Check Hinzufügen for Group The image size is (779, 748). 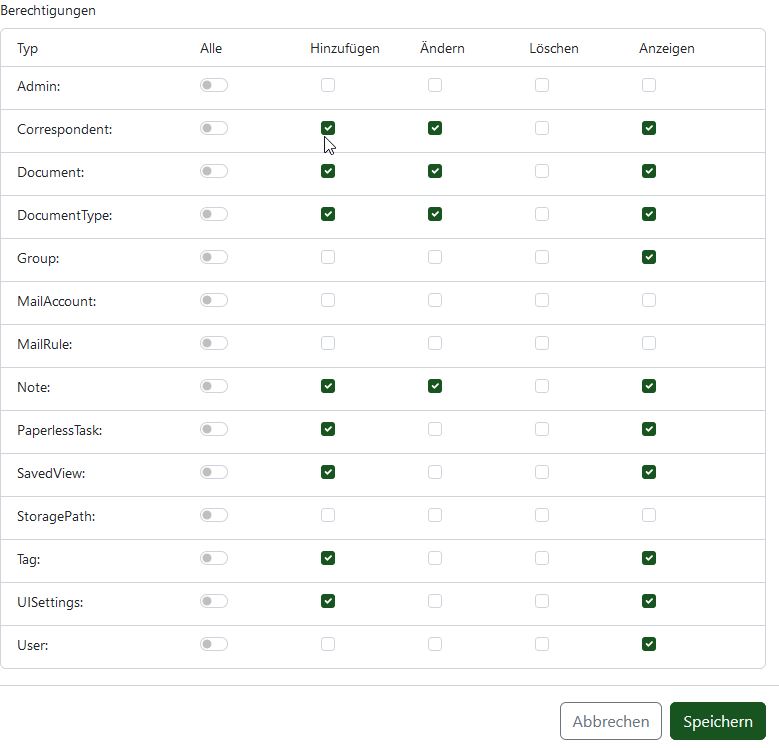328,257
